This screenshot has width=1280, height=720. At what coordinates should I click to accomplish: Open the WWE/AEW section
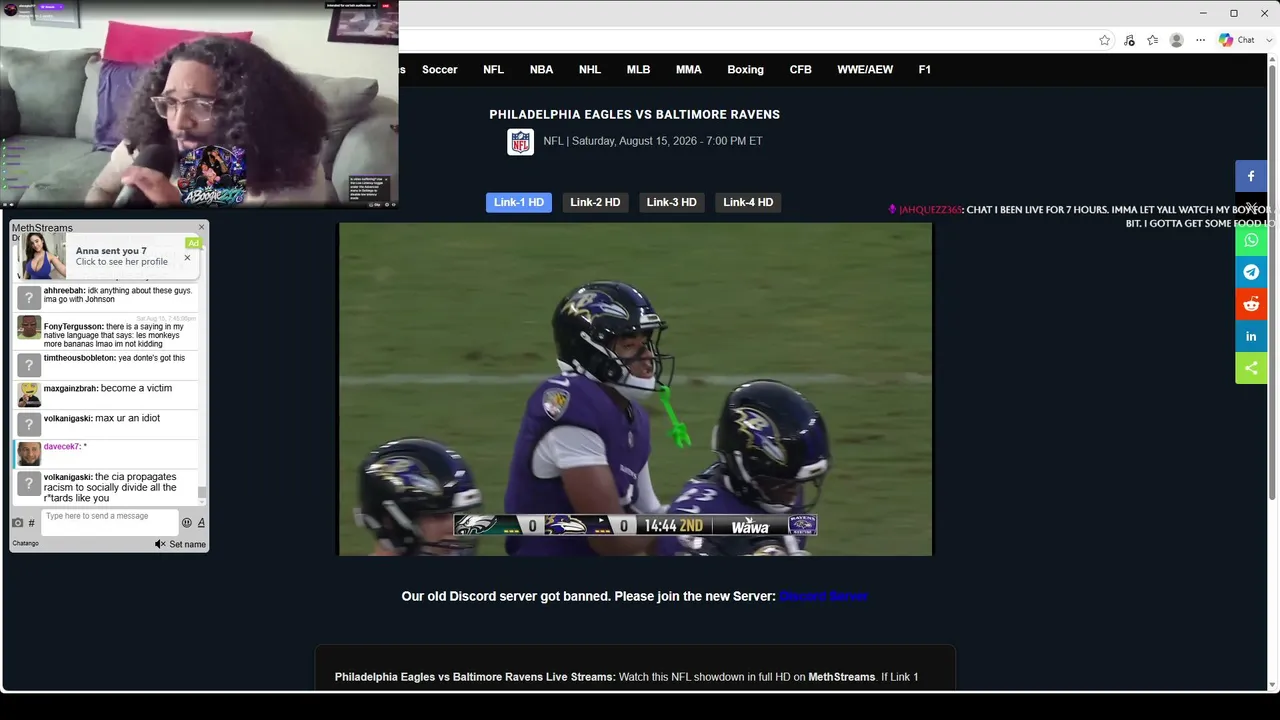865,70
